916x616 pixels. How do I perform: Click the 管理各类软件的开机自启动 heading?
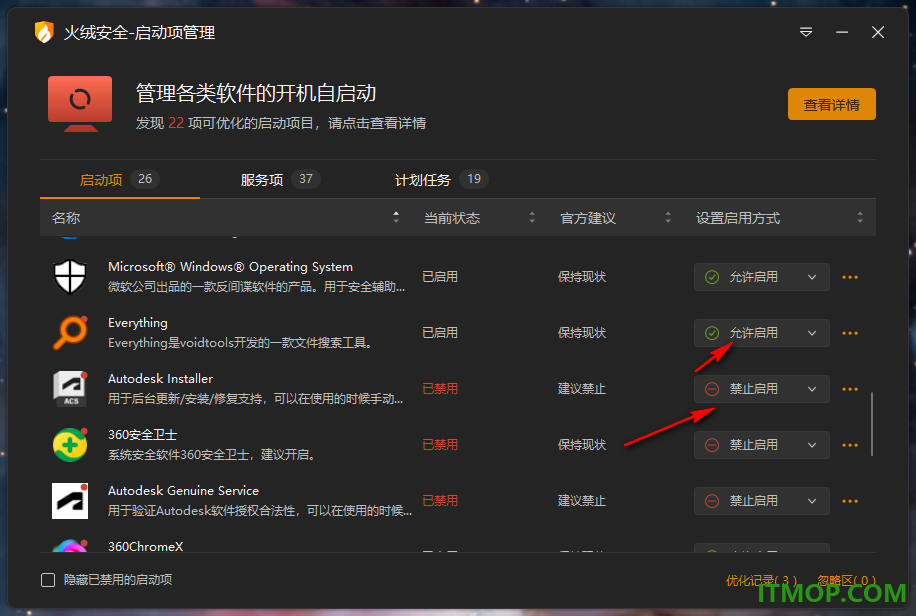(256, 94)
